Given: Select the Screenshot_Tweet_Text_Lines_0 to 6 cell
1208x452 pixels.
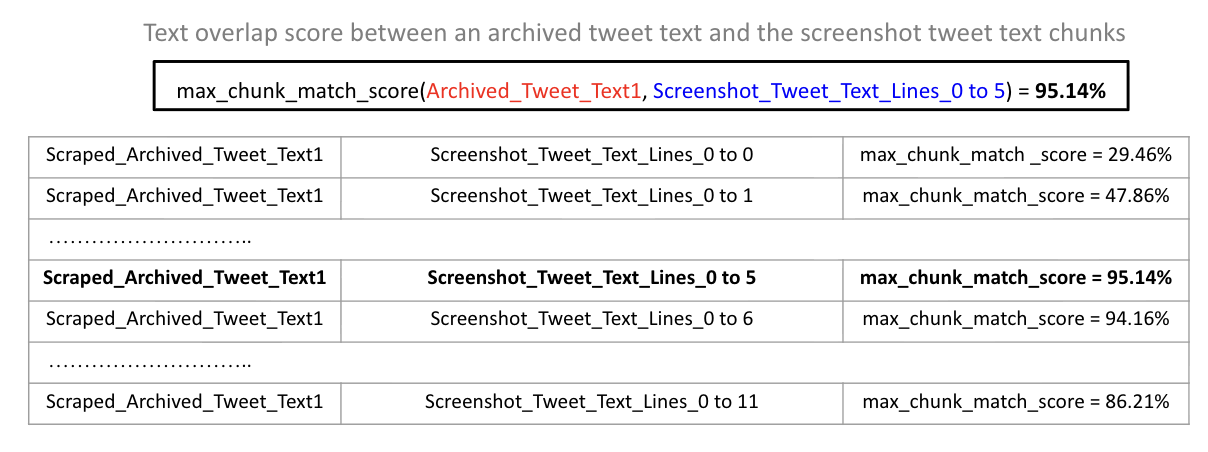Looking at the screenshot, I should [x=591, y=319].
